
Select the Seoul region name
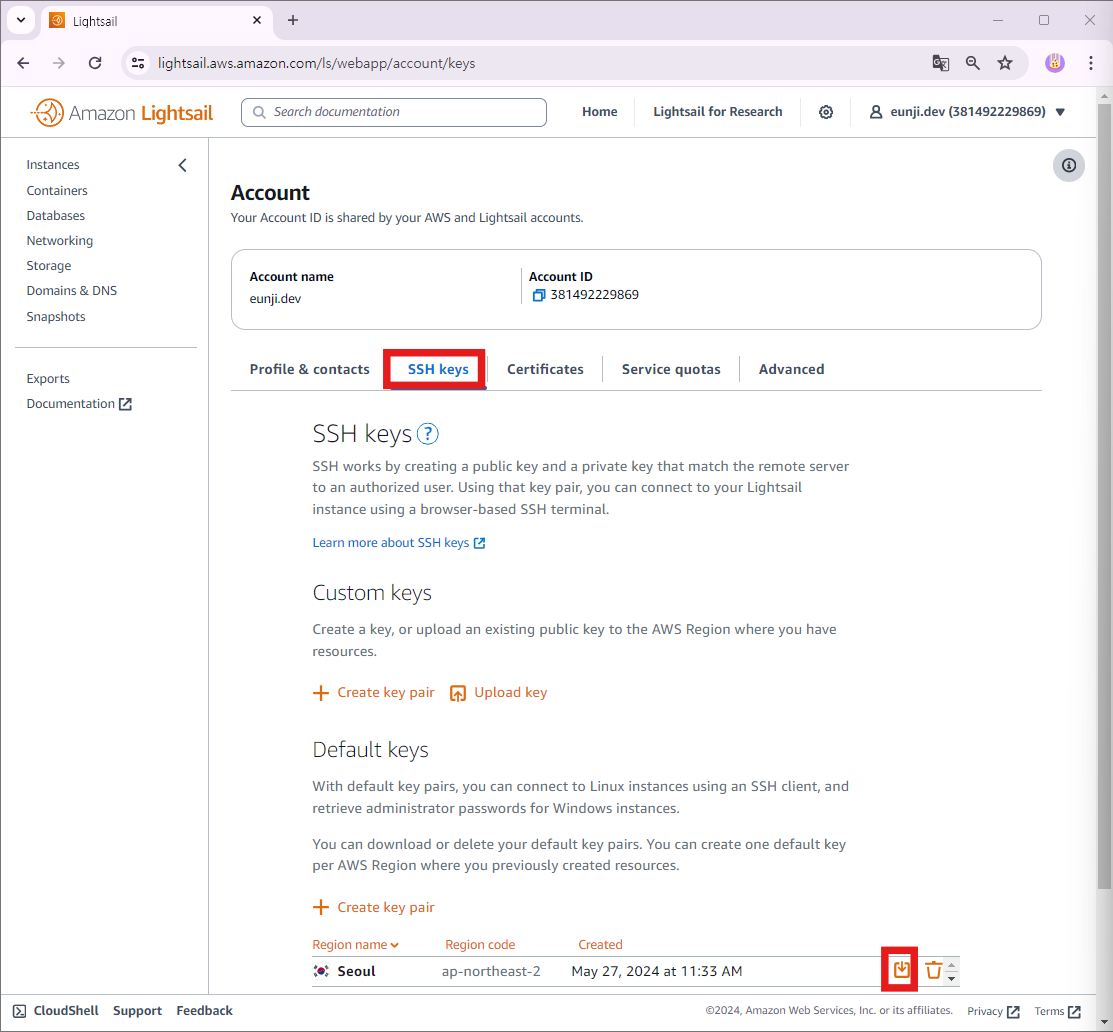pos(356,972)
